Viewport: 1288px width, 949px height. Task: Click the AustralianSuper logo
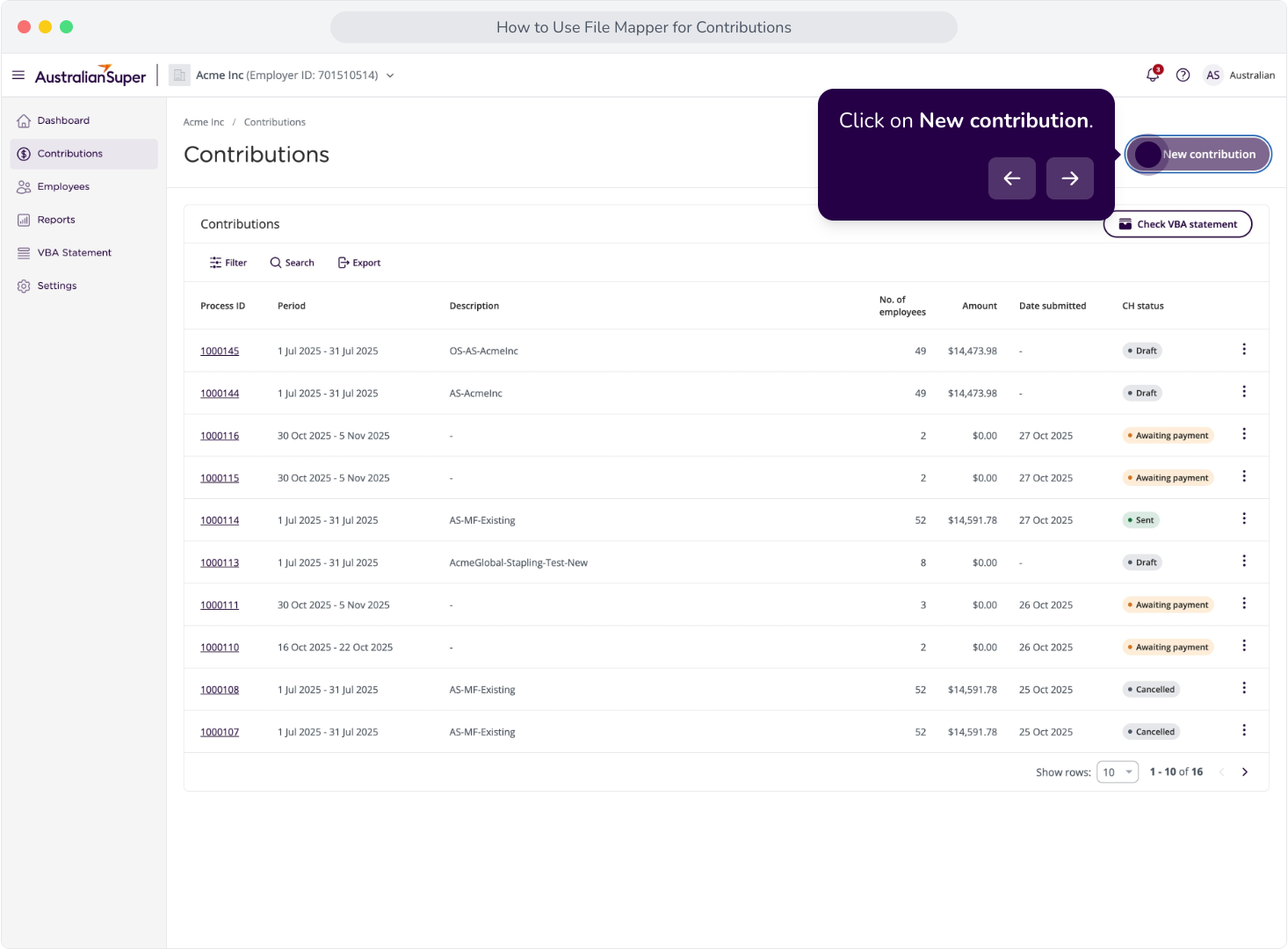pyautogui.click(x=90, y=76)
